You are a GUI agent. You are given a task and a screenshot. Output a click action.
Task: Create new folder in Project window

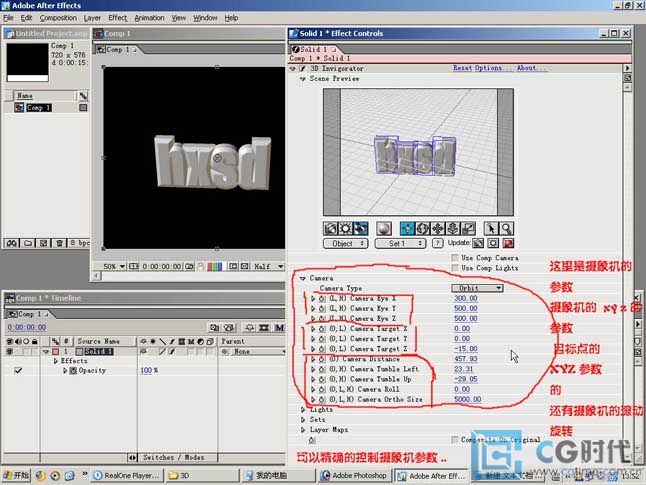28,243
